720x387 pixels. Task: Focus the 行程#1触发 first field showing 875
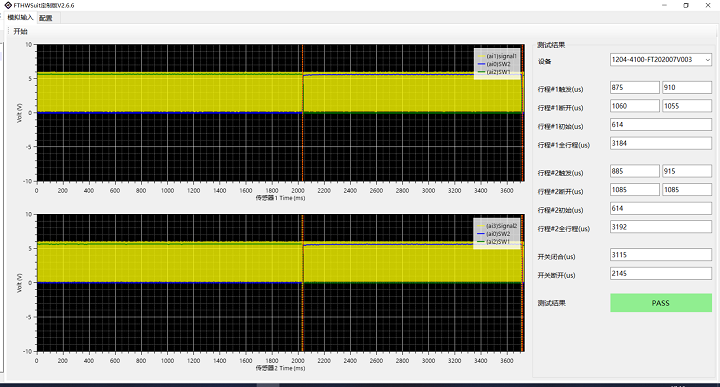635,87
